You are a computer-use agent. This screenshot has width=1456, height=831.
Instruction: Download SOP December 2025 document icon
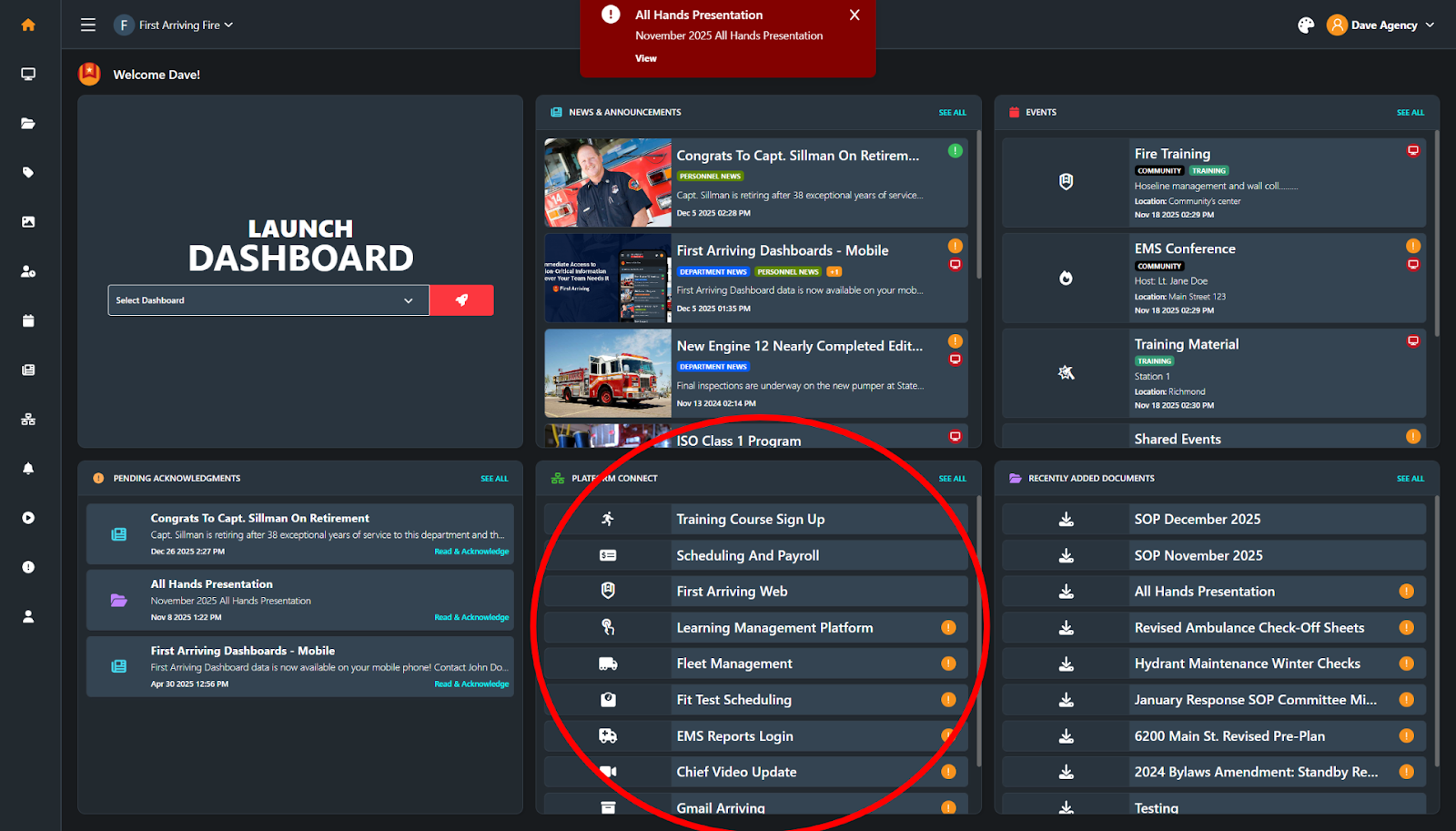pos(1067,519)
